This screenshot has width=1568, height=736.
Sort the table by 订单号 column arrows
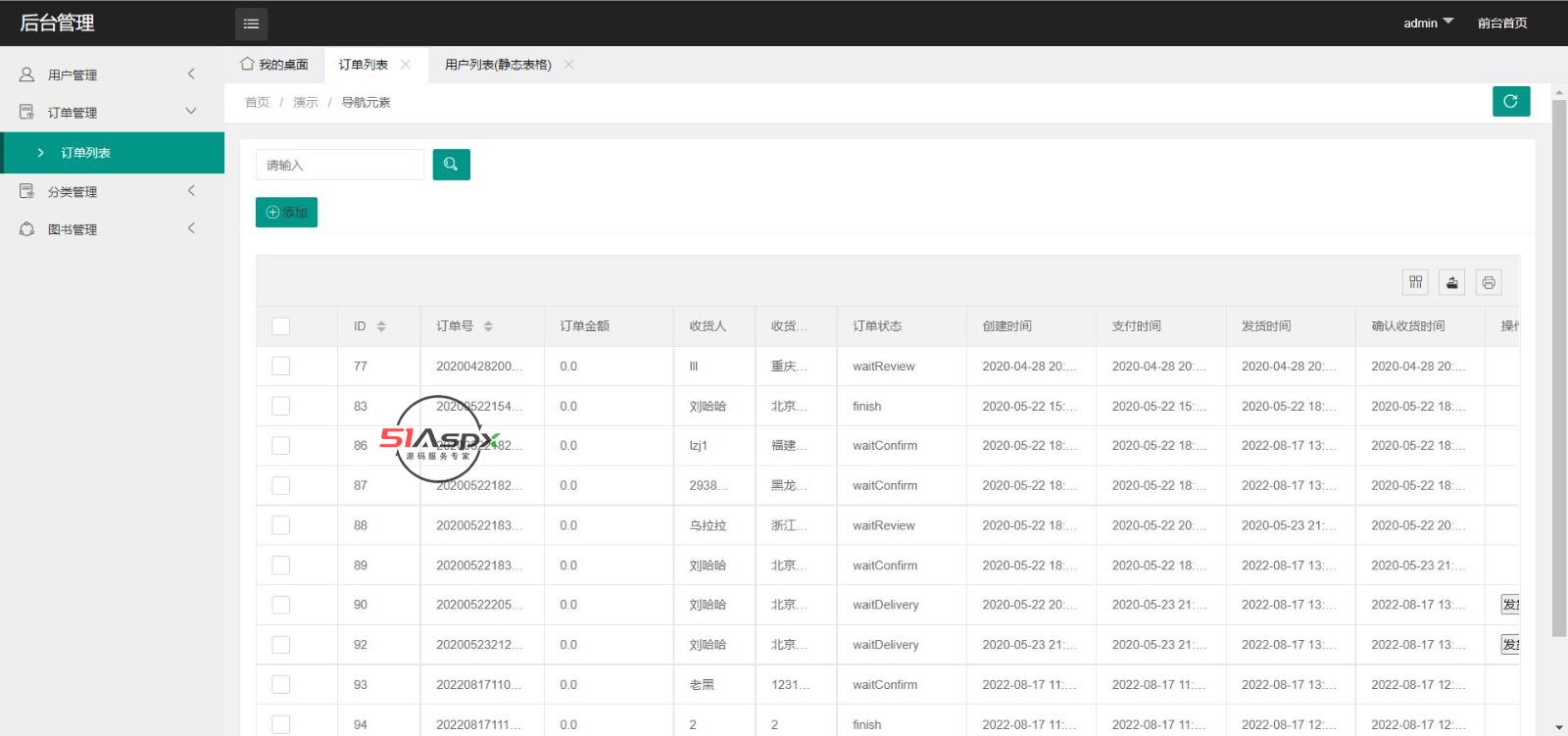[x=488, y=326]
